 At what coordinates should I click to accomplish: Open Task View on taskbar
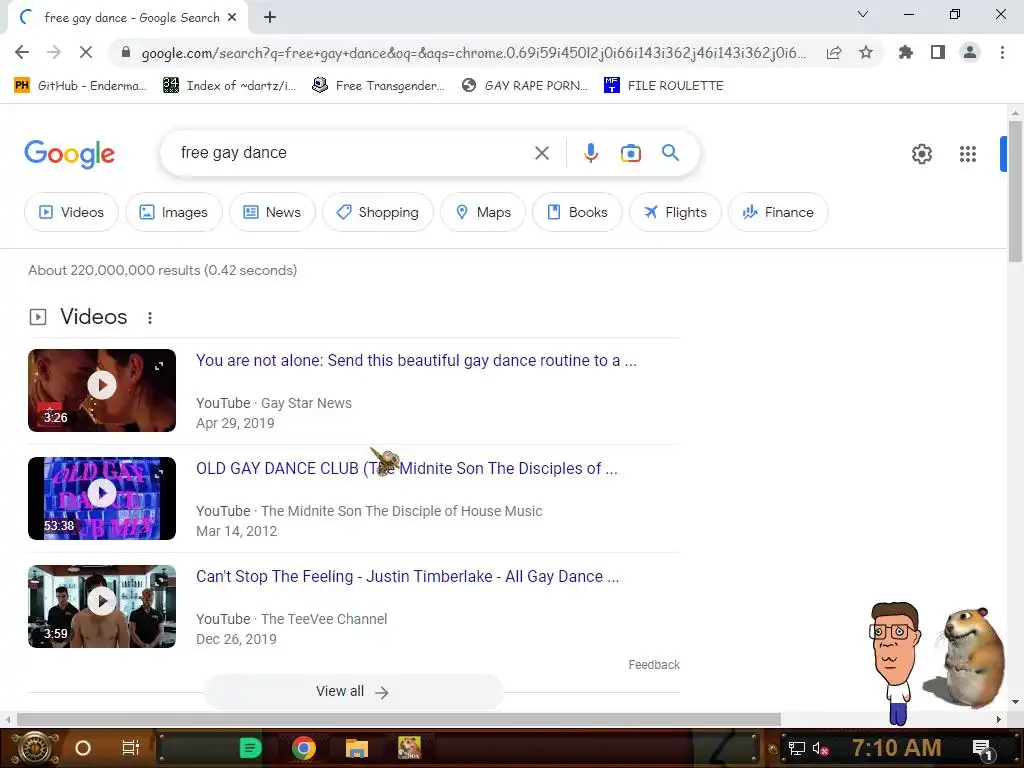click(x=131, y=748)
